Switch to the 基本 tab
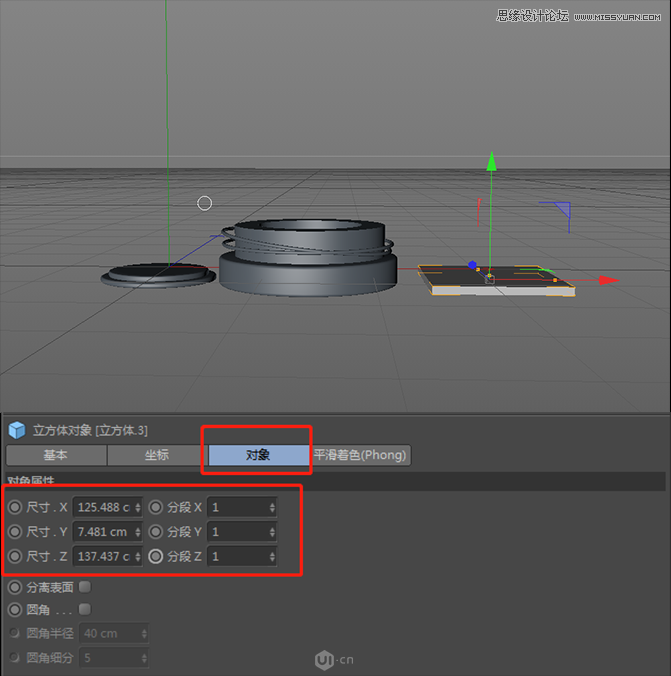671x676 pixels. (x=56, y=455)
